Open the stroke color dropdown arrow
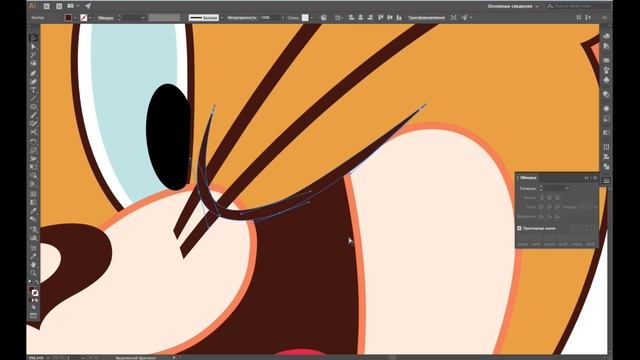640x360 pixels. (x=90, y=18)
